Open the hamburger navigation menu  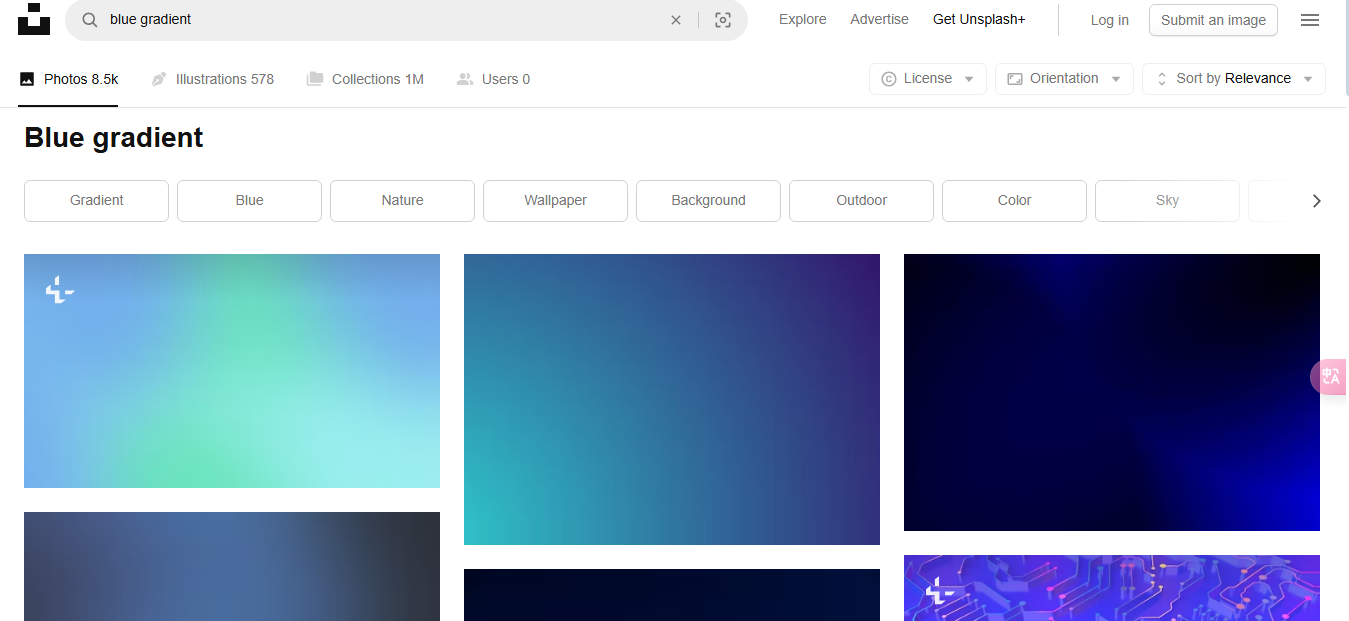coord(1310,19)
